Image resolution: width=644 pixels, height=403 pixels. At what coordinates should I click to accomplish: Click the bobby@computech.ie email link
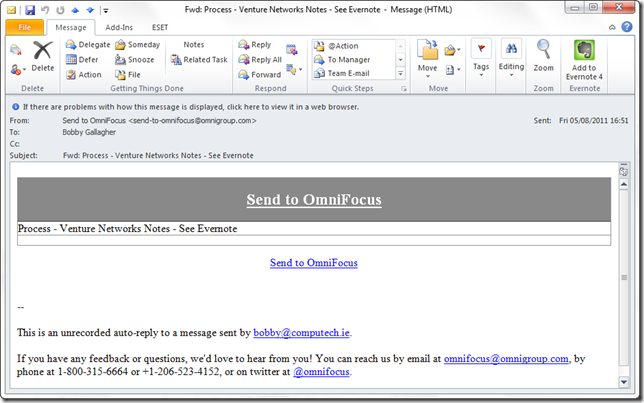pos(301,333)
